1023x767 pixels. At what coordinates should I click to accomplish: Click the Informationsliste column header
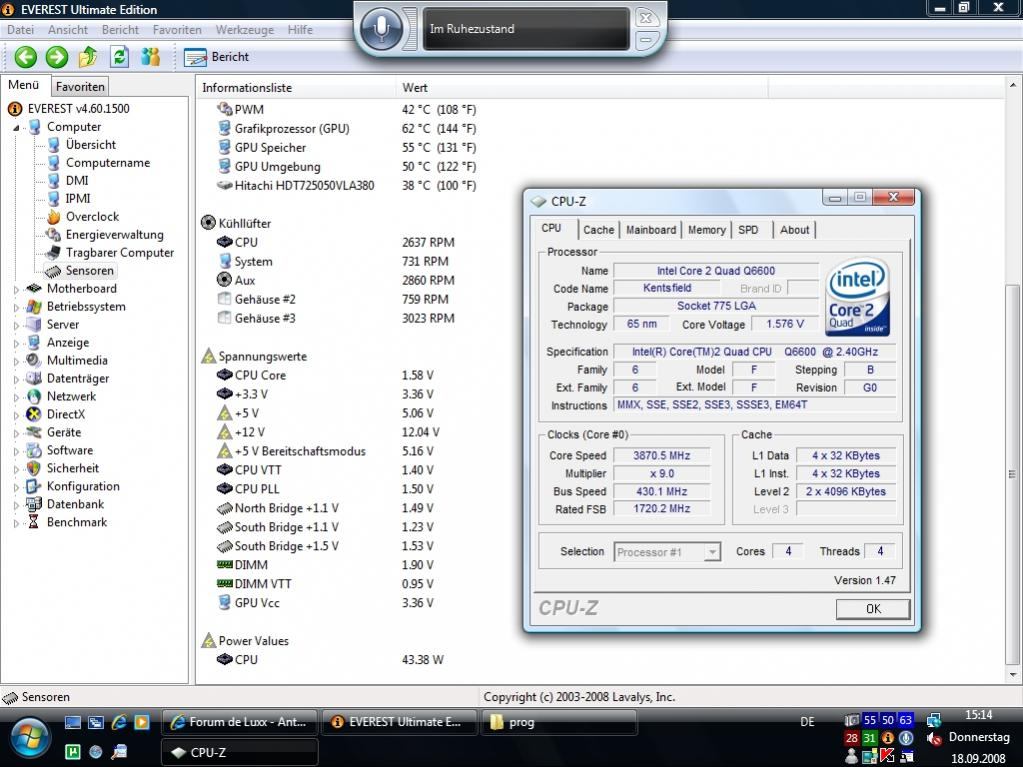click(296, 87)
